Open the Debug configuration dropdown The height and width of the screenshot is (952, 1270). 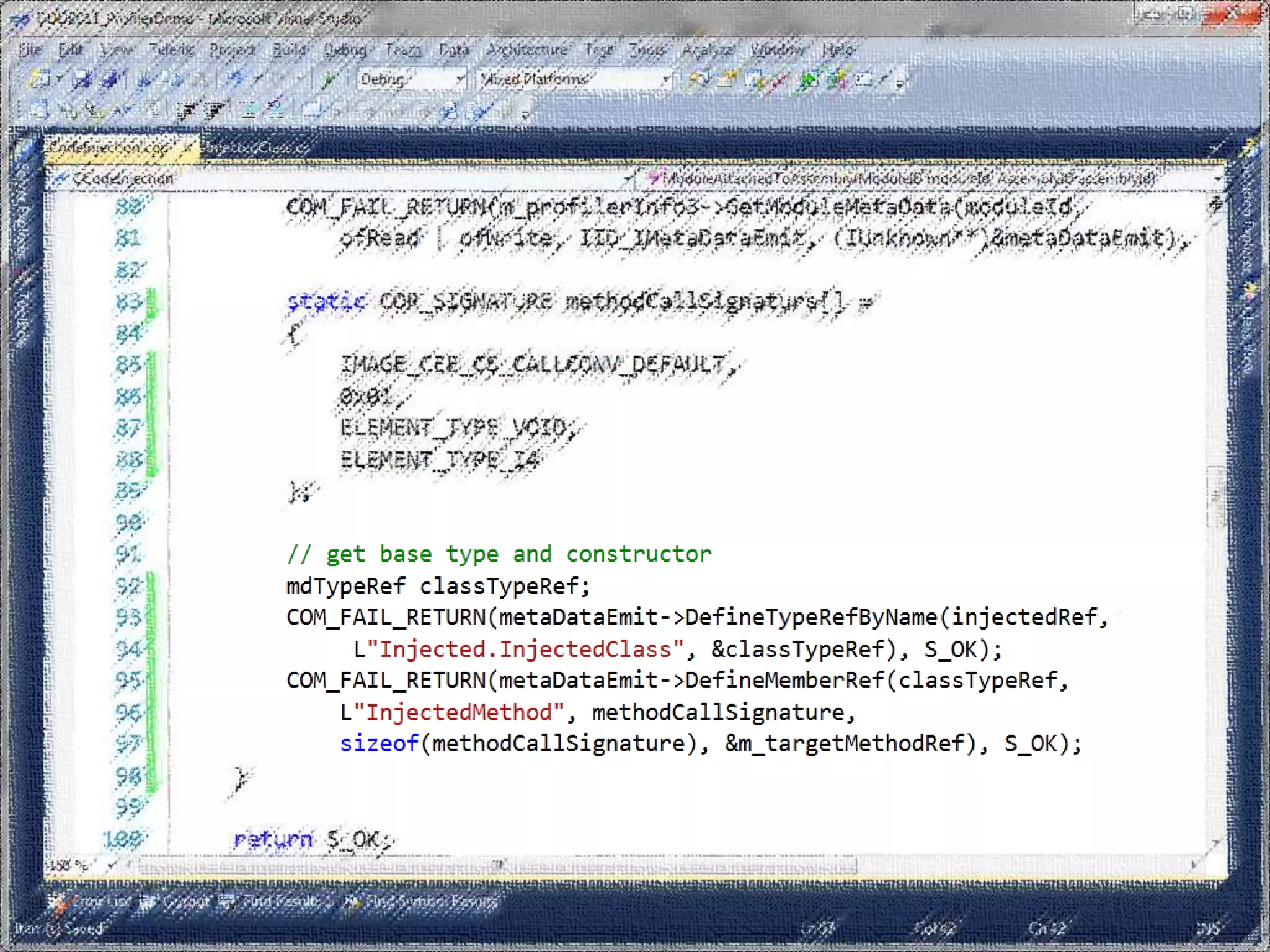coord(460,79)
